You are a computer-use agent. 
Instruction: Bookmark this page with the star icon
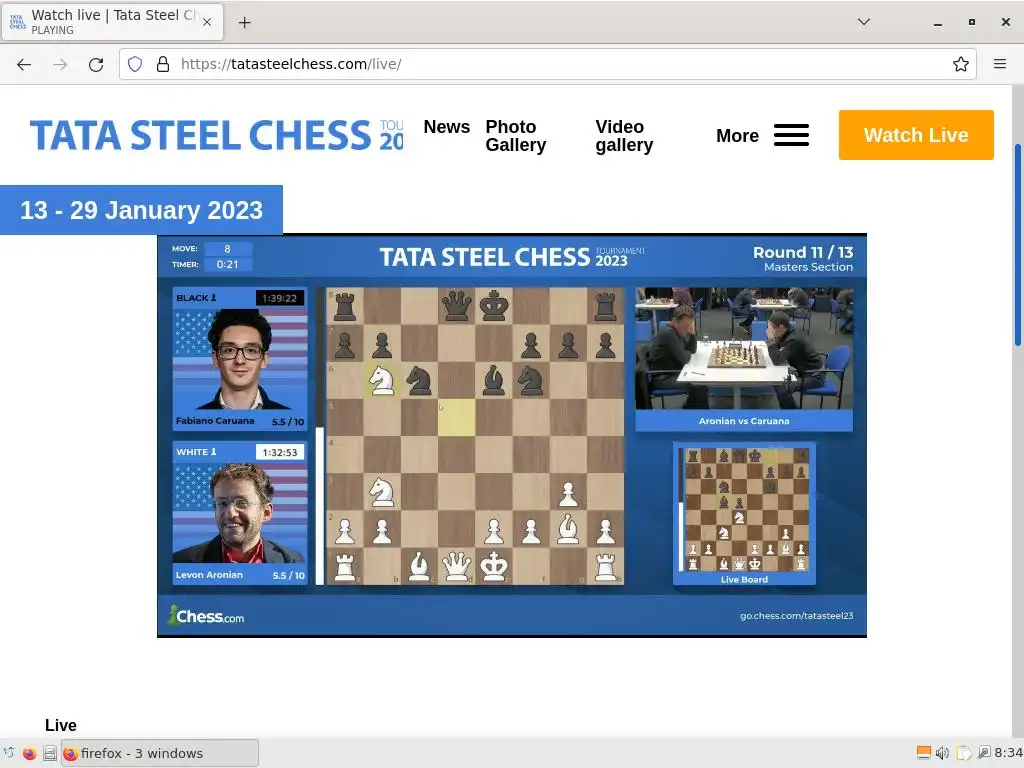pos(960,64)
